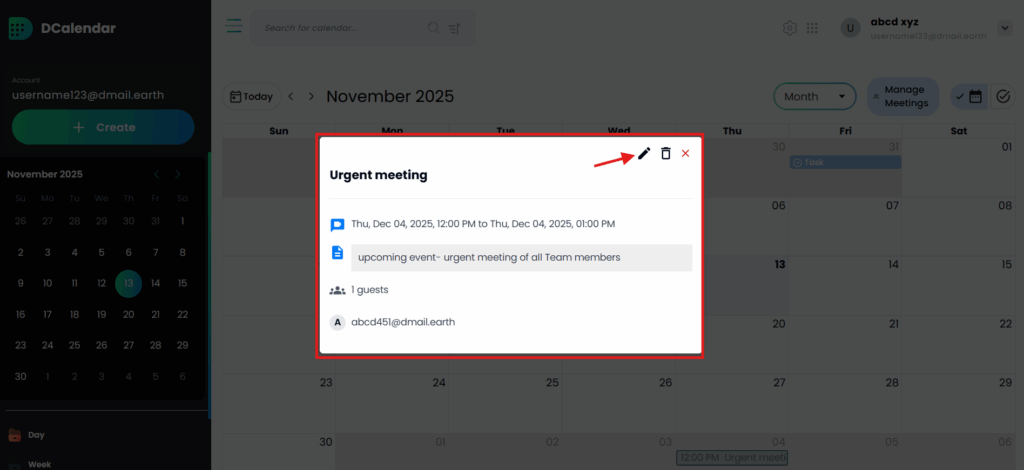Delete event using the trash icon
This screenshot has width=1024, height=470.
(x=665, y=153)
